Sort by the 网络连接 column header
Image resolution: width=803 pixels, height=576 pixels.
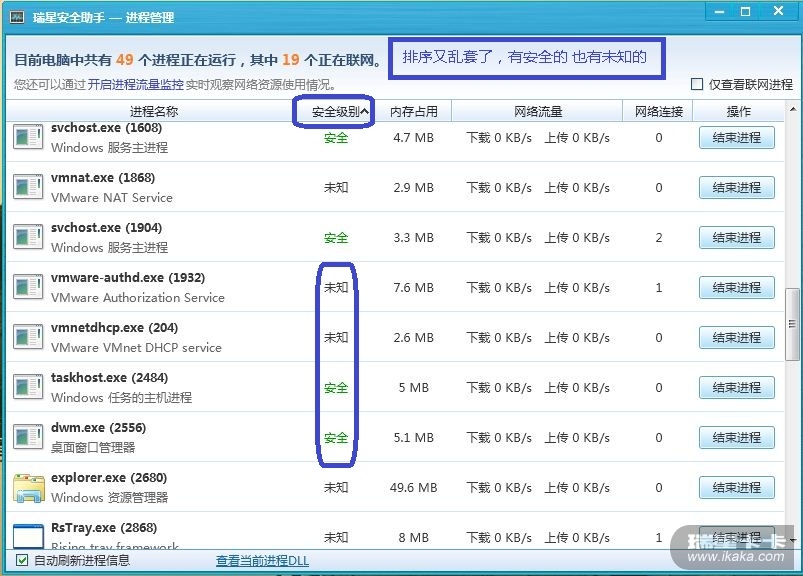tap(659, 111)
